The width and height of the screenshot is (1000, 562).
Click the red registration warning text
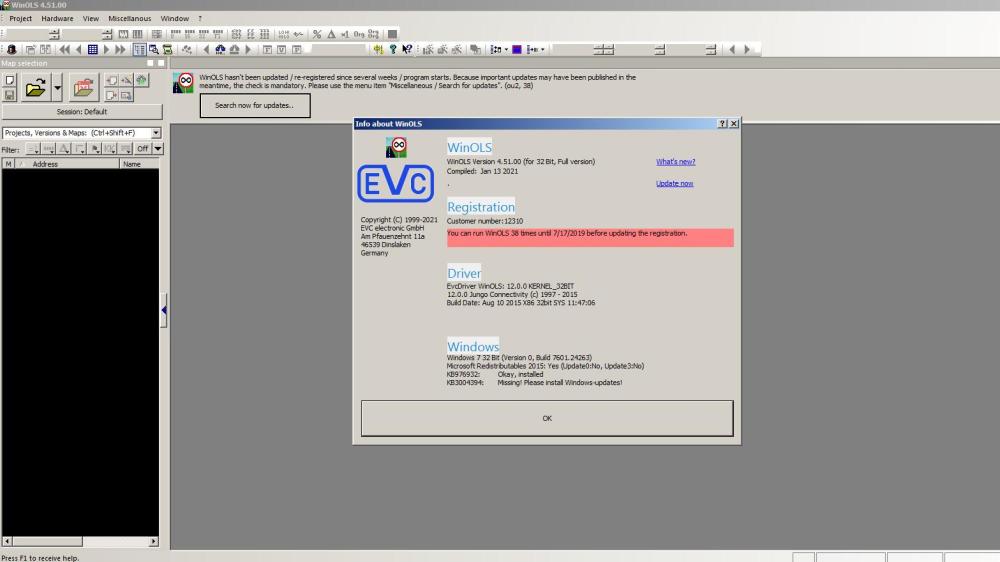567,233
